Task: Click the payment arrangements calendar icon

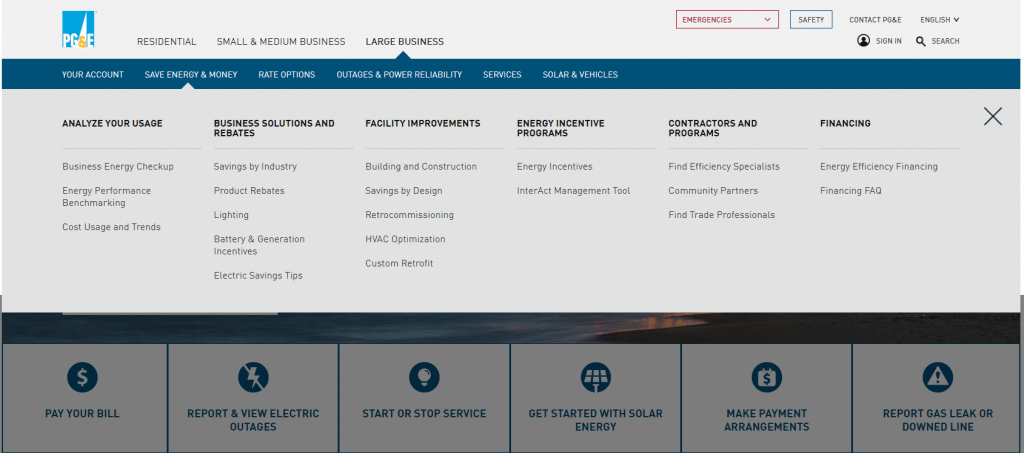Action: (767, 377)
